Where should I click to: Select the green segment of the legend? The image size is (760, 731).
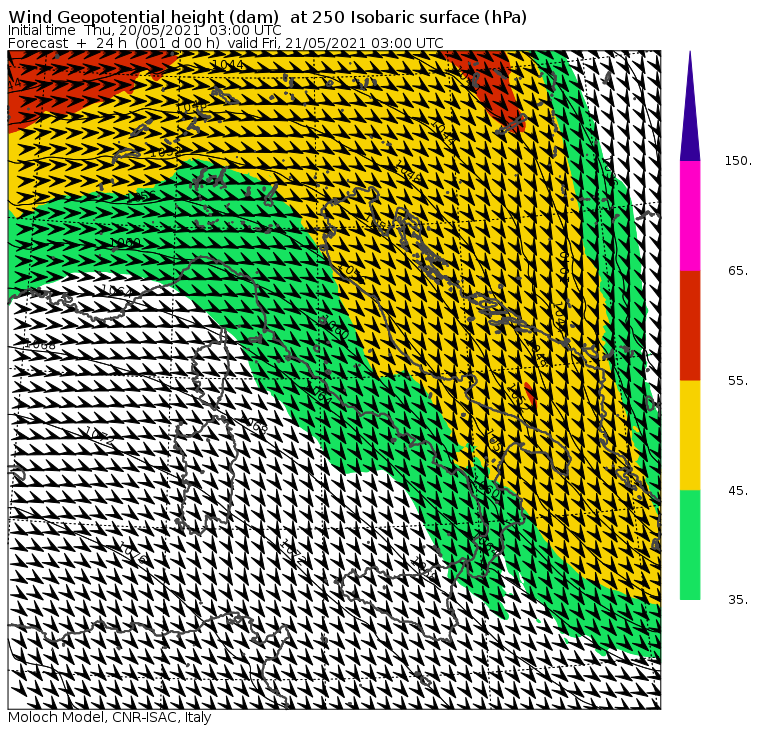tap(690, 545)
